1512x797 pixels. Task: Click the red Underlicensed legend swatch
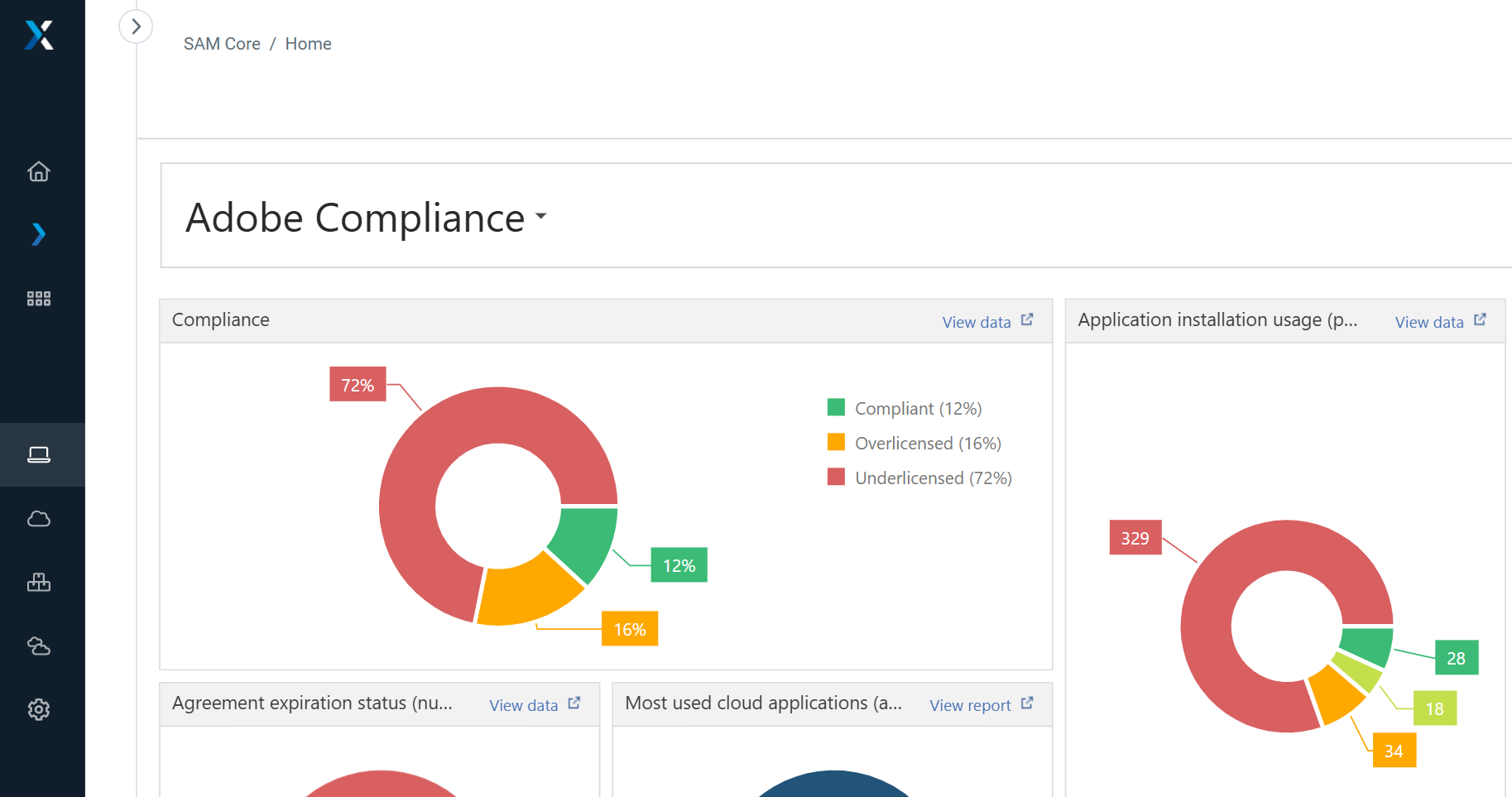pyautogui.click(x=836, y=478)
